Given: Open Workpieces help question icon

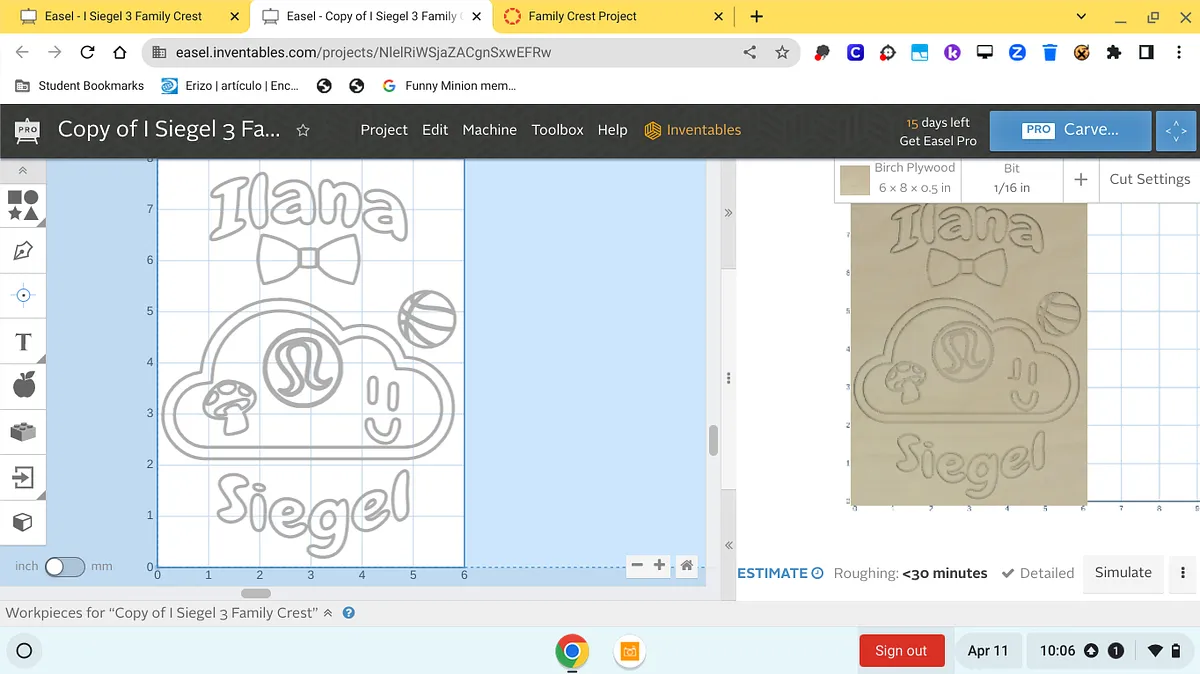Looking at the screenshot, I should coord(349,612).
